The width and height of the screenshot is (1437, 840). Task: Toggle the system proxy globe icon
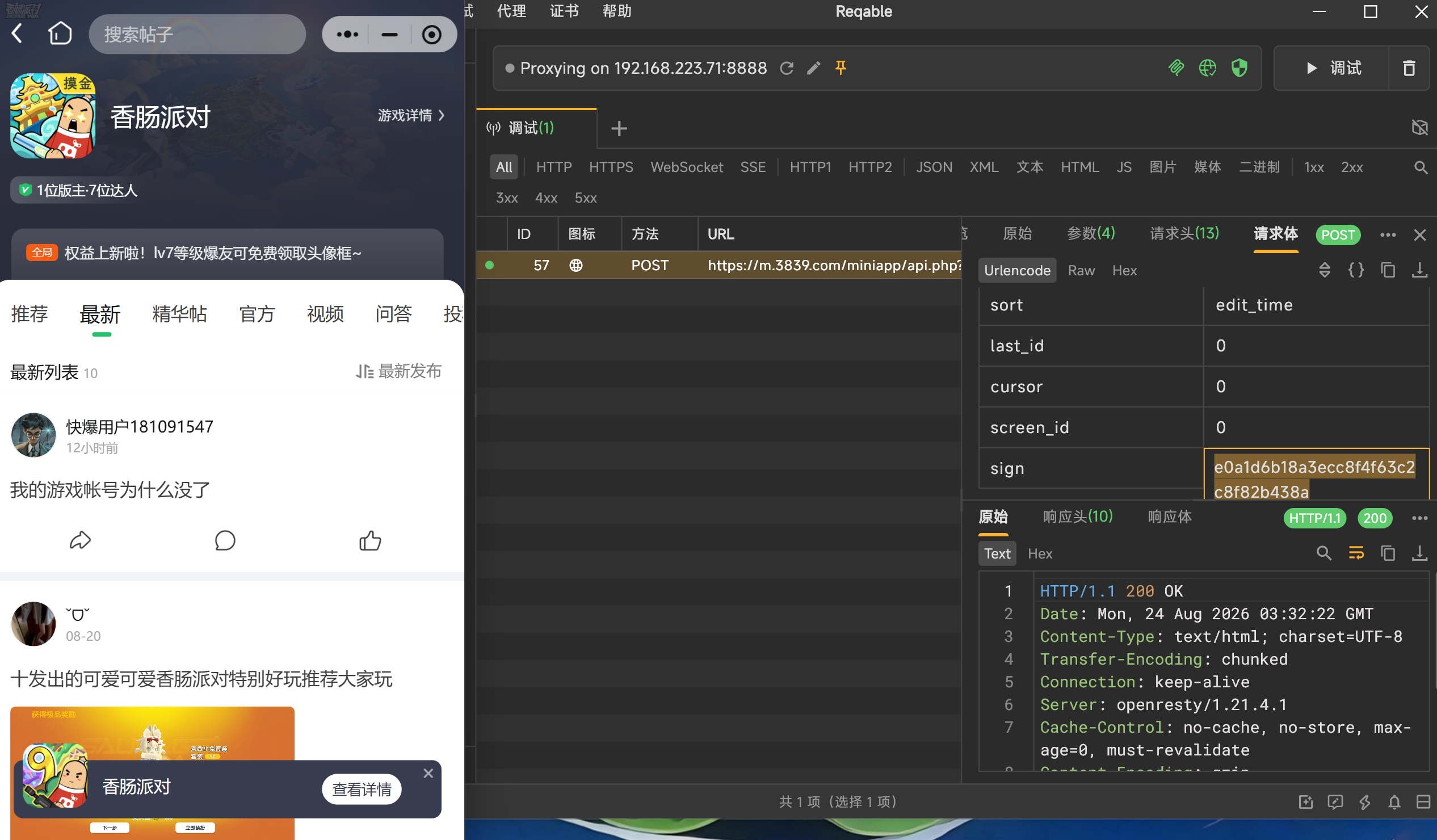tap(1208, 68)
